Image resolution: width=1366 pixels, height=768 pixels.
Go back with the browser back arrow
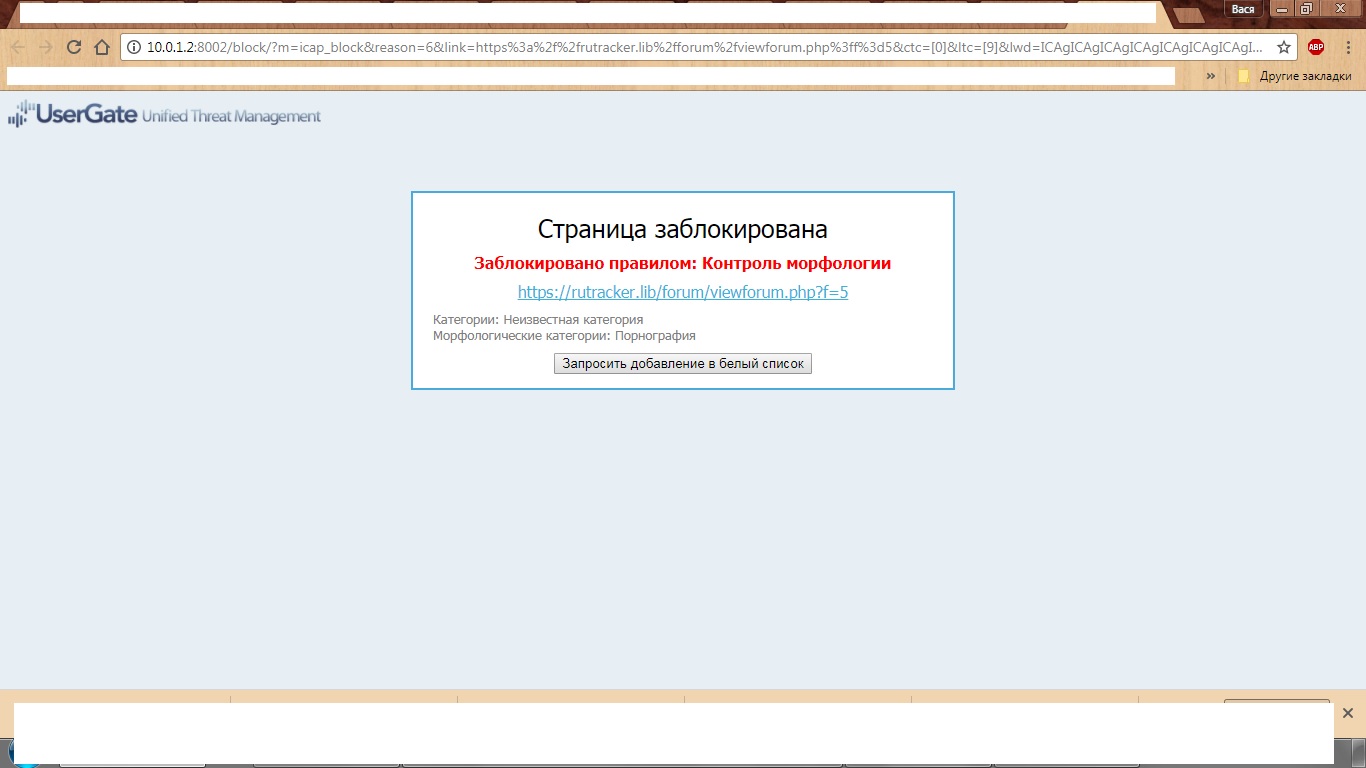click(18, 47)
